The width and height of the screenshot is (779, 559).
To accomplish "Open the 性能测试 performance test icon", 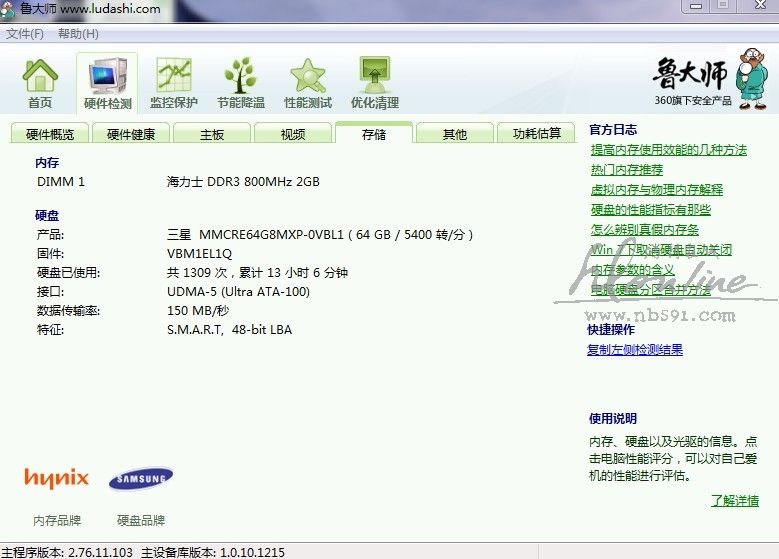I will 308,82.
